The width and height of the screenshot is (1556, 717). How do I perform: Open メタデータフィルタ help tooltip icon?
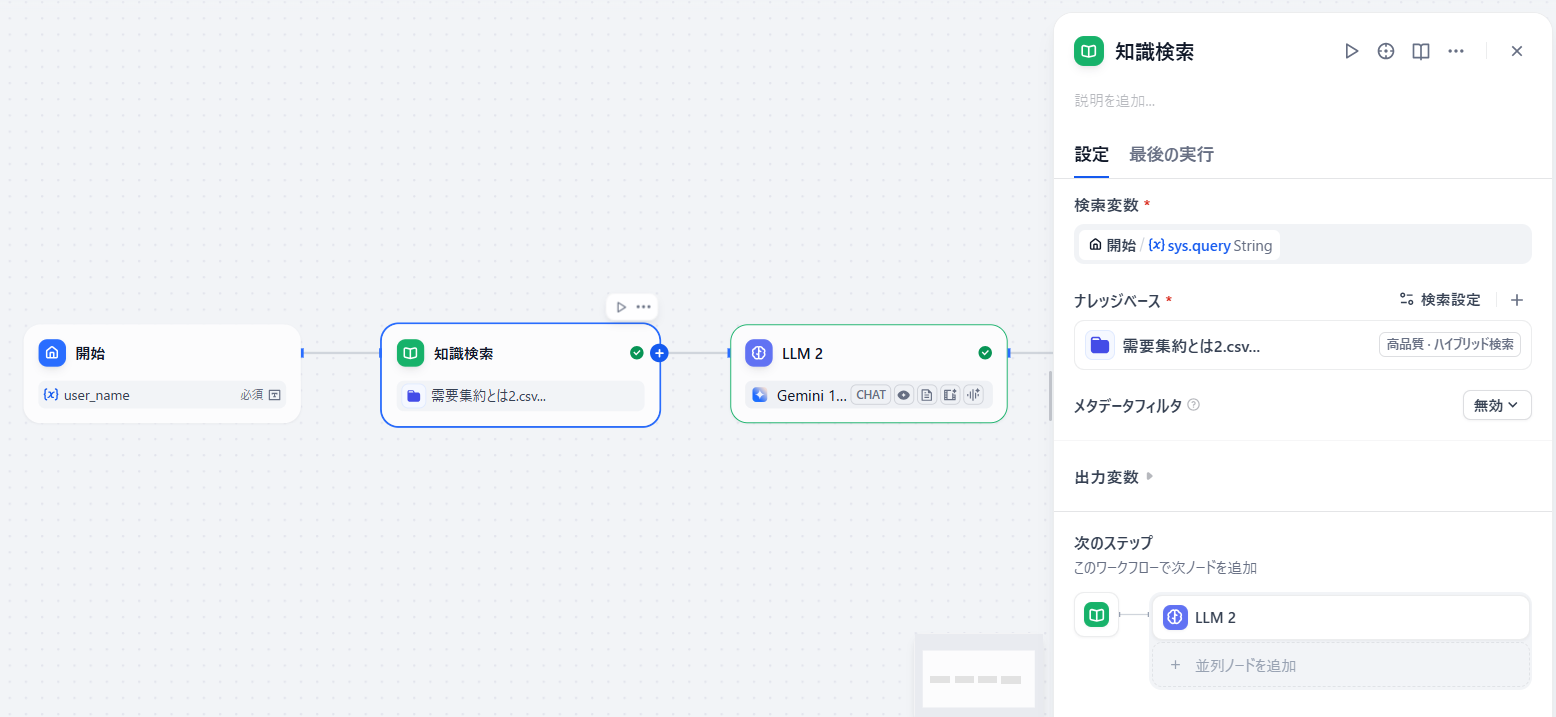point(1193,405)
